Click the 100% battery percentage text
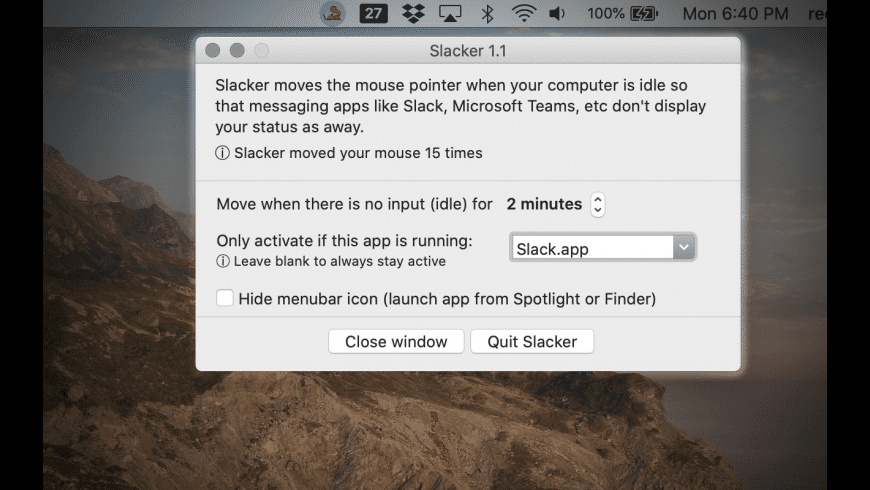870x490 pixels. pos(606,13)
